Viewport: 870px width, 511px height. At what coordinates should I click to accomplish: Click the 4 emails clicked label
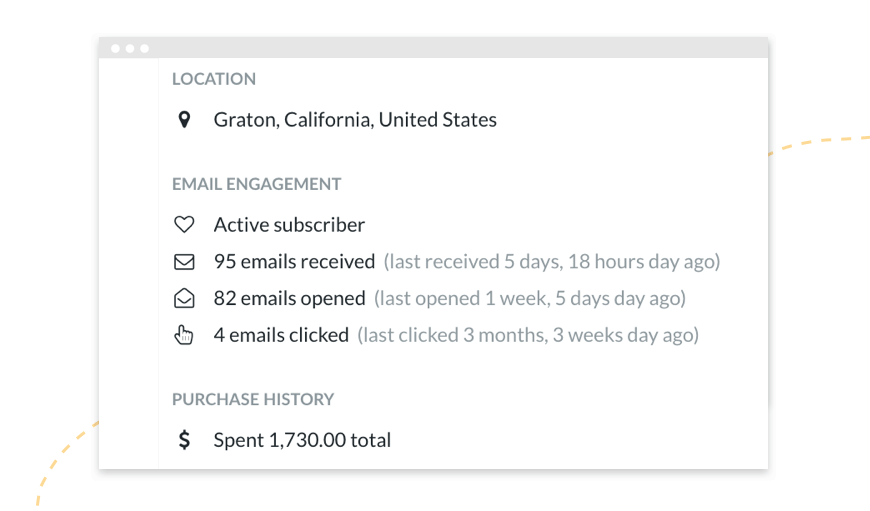coord(281,335)
